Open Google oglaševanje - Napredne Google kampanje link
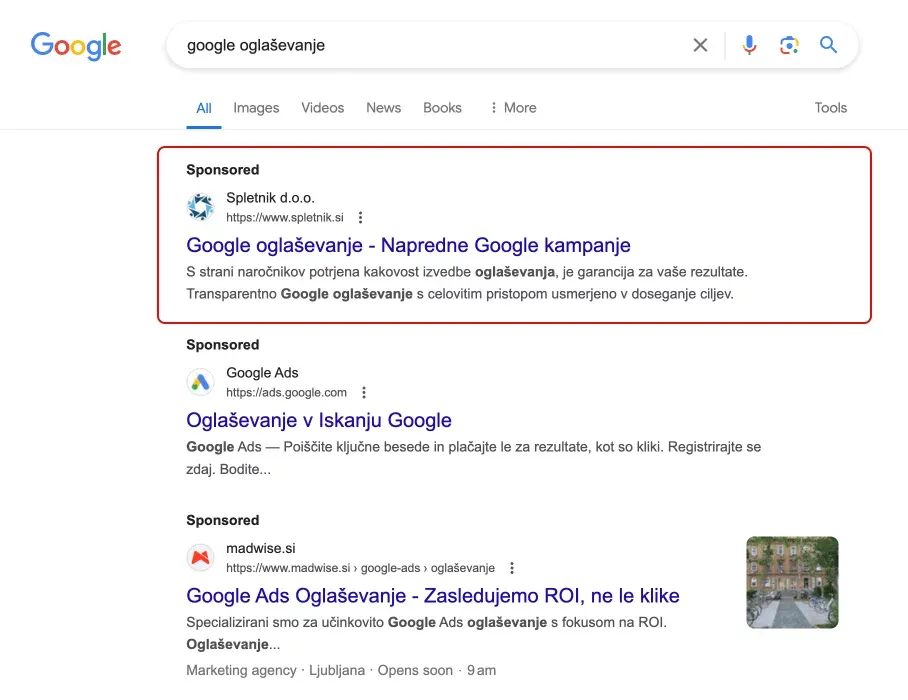This screenshot has height=700, width=908. pos(408,245)
